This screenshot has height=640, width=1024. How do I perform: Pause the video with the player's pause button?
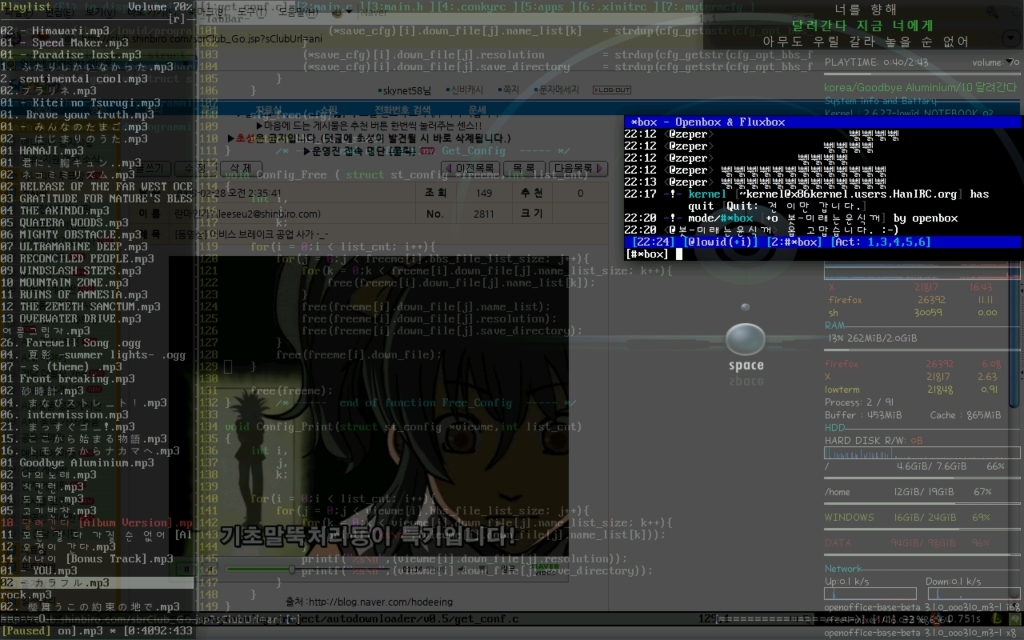(x=186, y=569)
